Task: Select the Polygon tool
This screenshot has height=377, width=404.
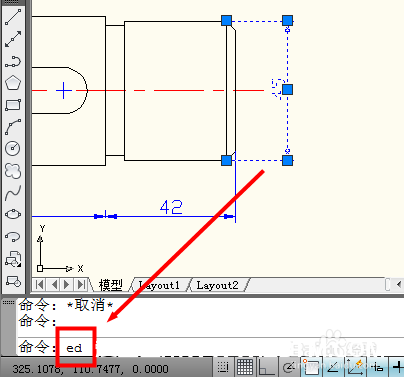Action: pos(13,83)
